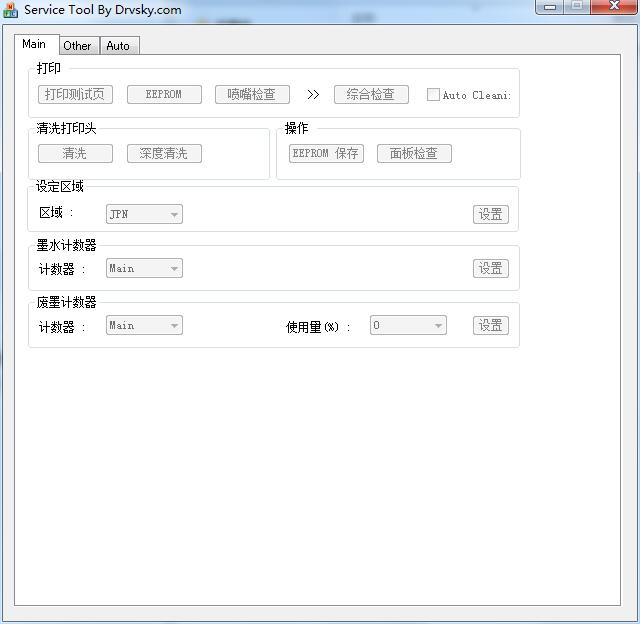Click the >> arrow in the 打印 section
This screenshot has height=624, width=640.
click(x=313, y=94)
